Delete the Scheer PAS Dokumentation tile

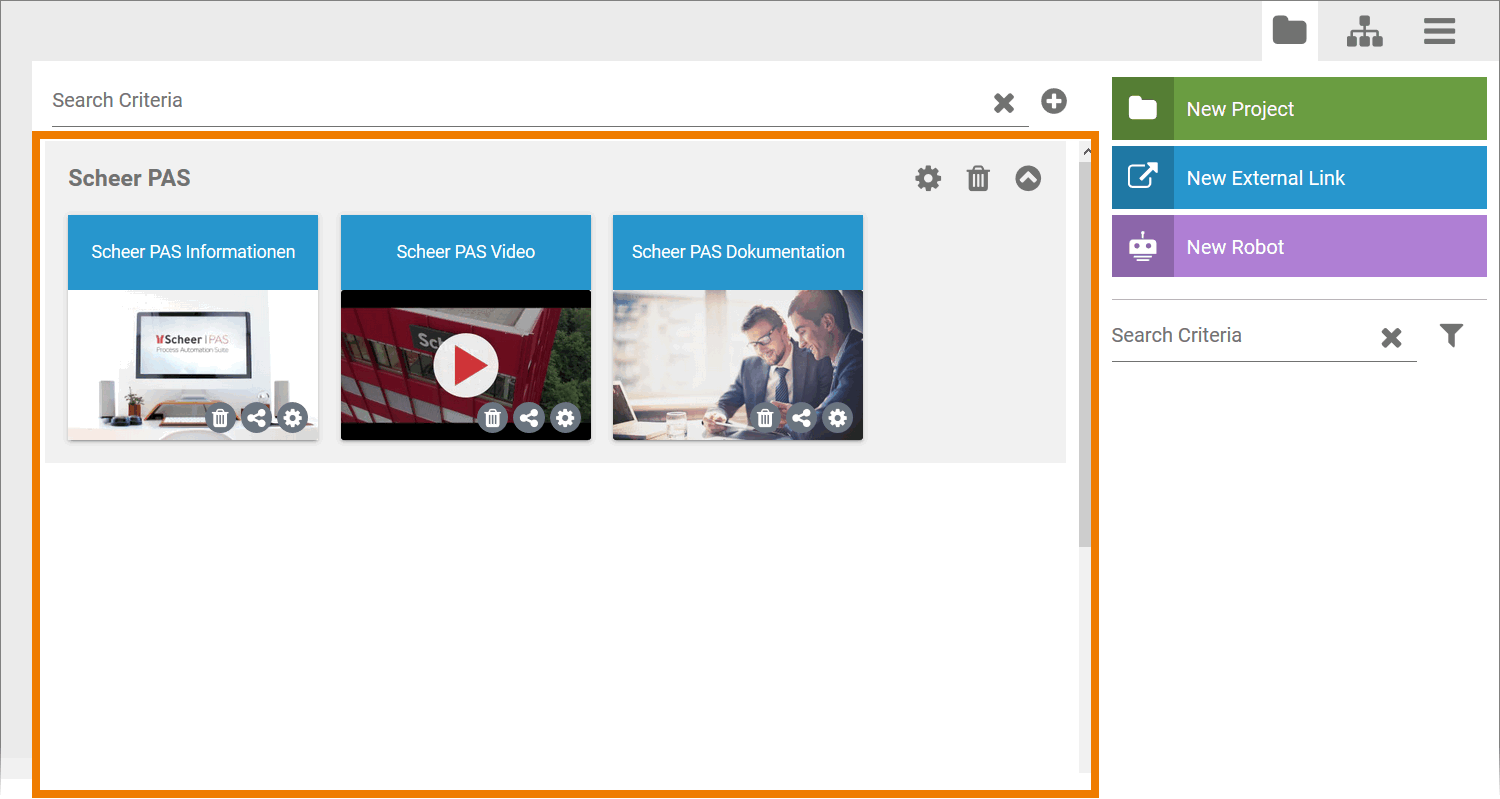pyautogui.click(x=765, y=418)
